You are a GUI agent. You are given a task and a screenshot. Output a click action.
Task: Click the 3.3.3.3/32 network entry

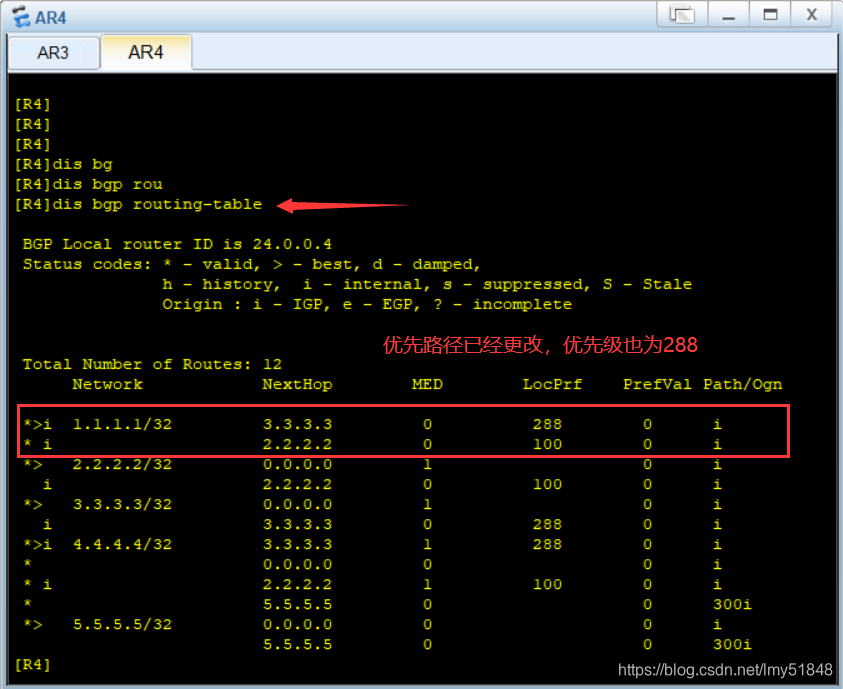tap(123, 504)
